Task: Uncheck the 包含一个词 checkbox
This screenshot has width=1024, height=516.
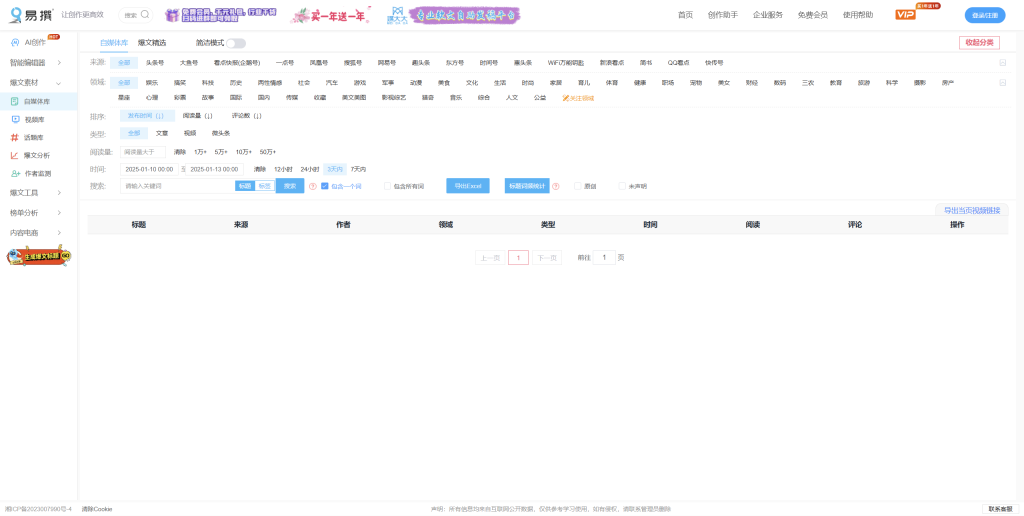Action: click(325, 186)
